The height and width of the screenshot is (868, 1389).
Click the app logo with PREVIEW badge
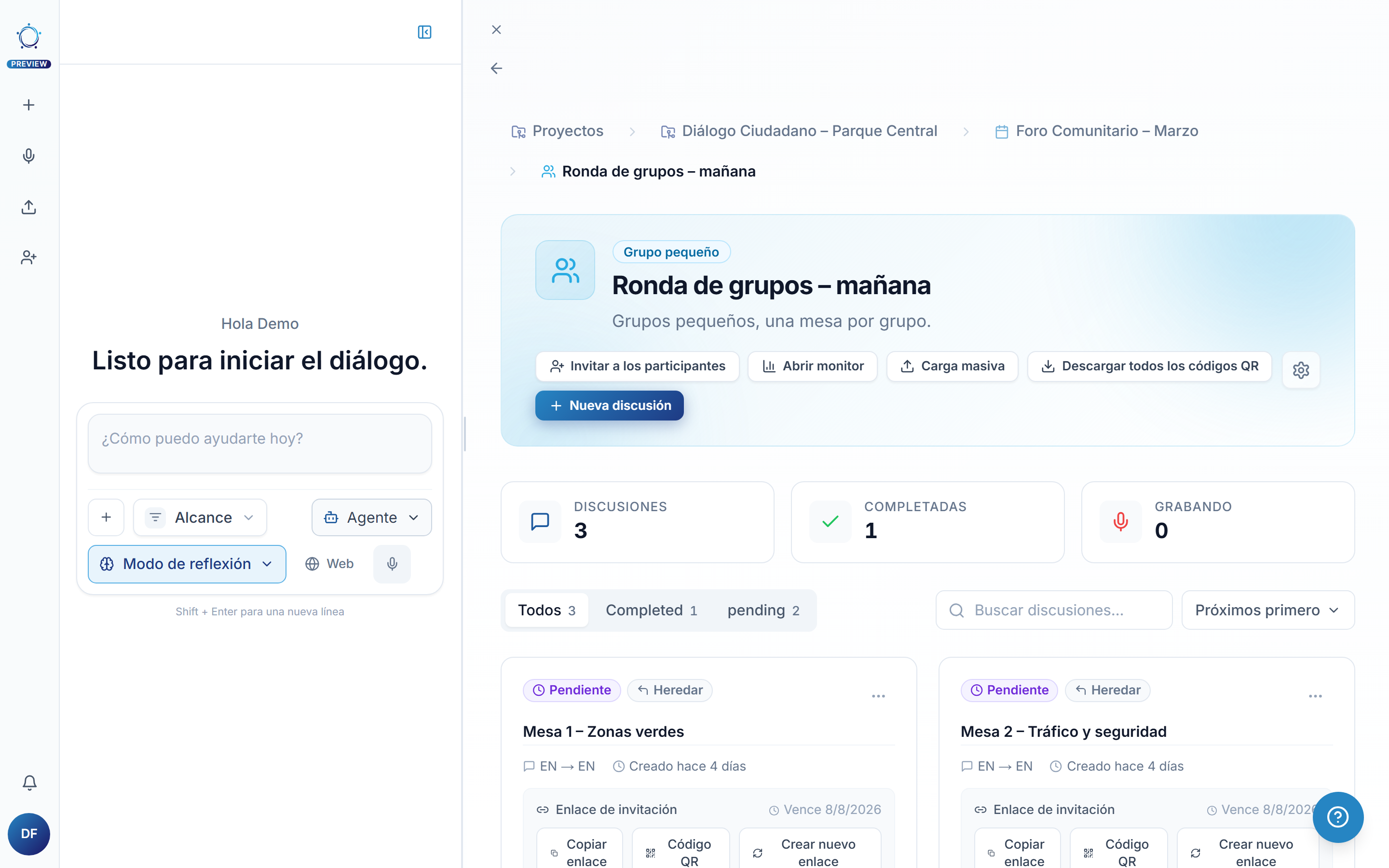tap(29, 45)
